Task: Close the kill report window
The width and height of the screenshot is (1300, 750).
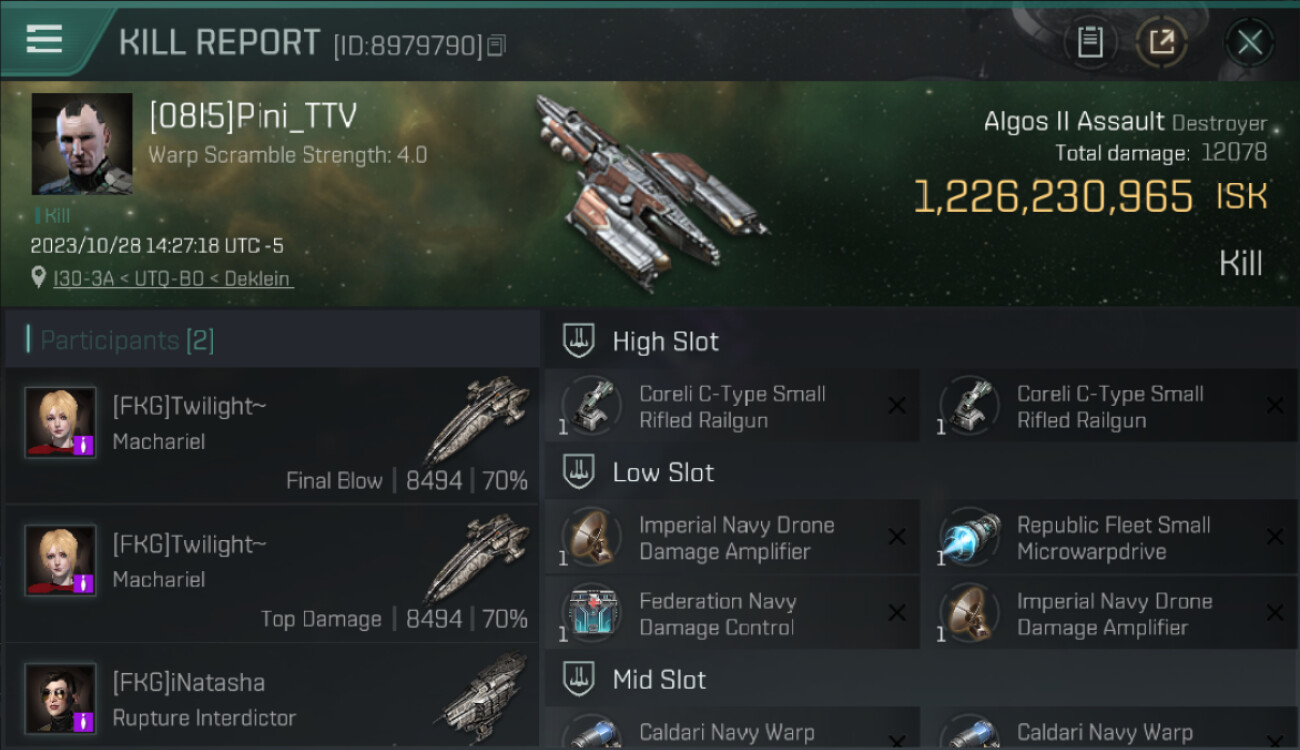Action: tap(1249, 42)
